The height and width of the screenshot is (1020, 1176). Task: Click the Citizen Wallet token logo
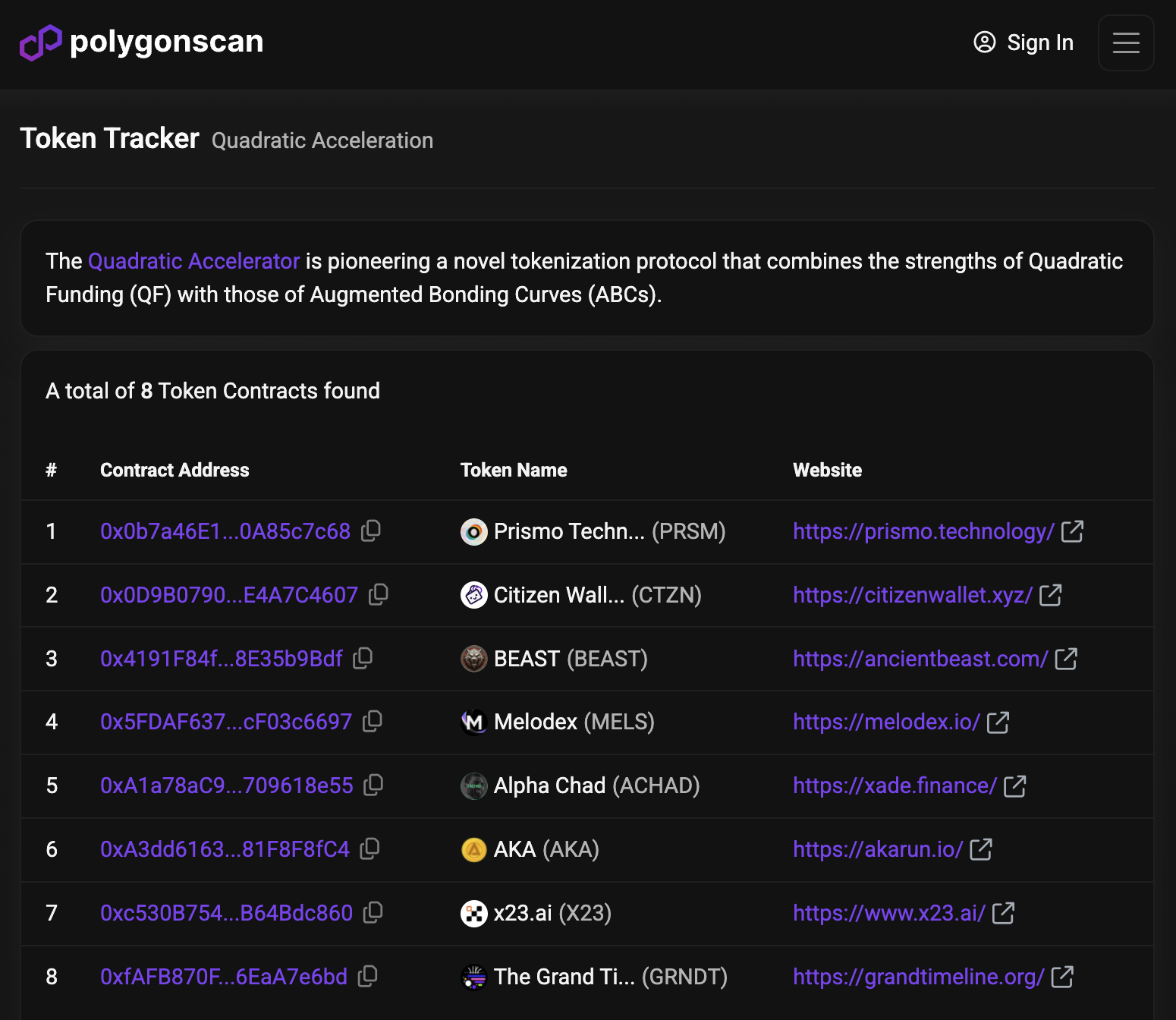coord(474,595)
